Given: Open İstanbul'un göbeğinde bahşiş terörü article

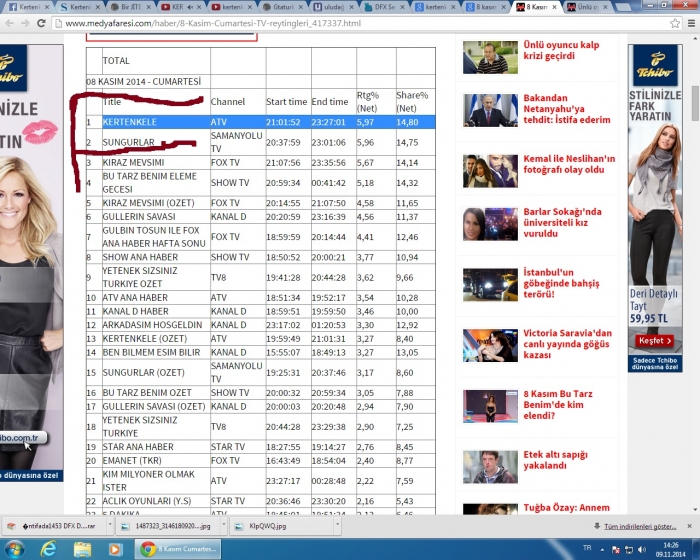Looking at the screenshot, I should point(561,283).
